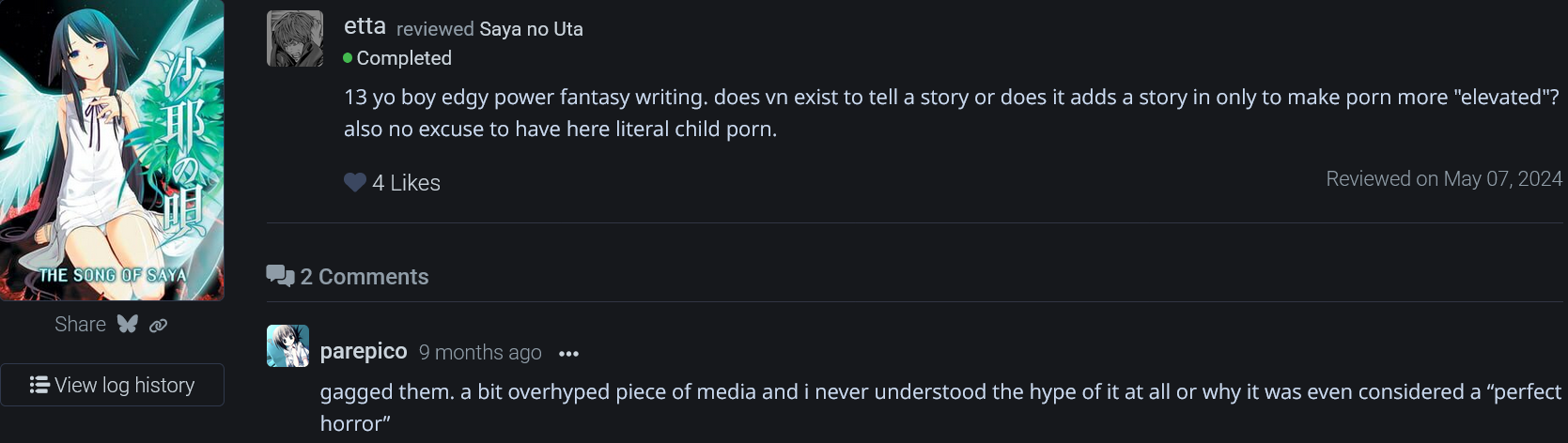Like the review with the heart icon
This screenshot has width=1568, height=443.
[354, 183]
